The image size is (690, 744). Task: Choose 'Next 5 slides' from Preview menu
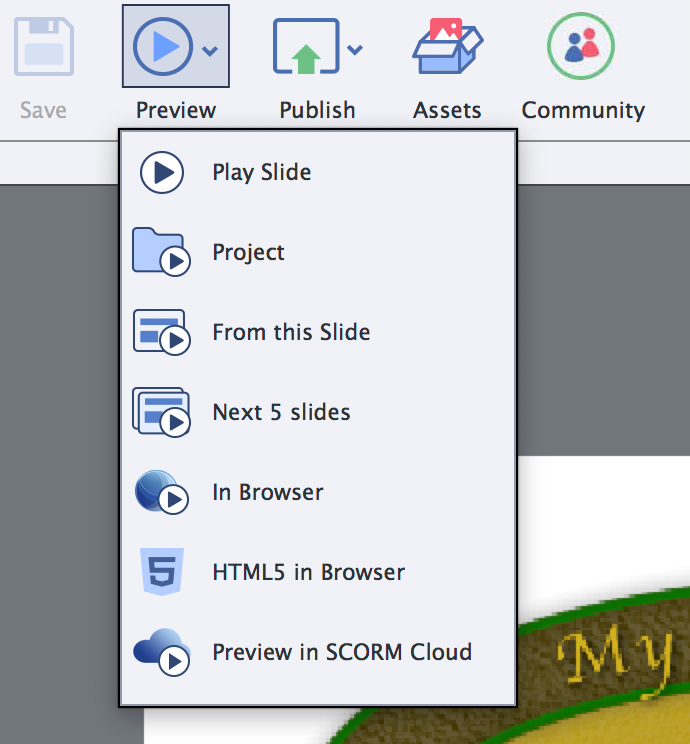281,412
